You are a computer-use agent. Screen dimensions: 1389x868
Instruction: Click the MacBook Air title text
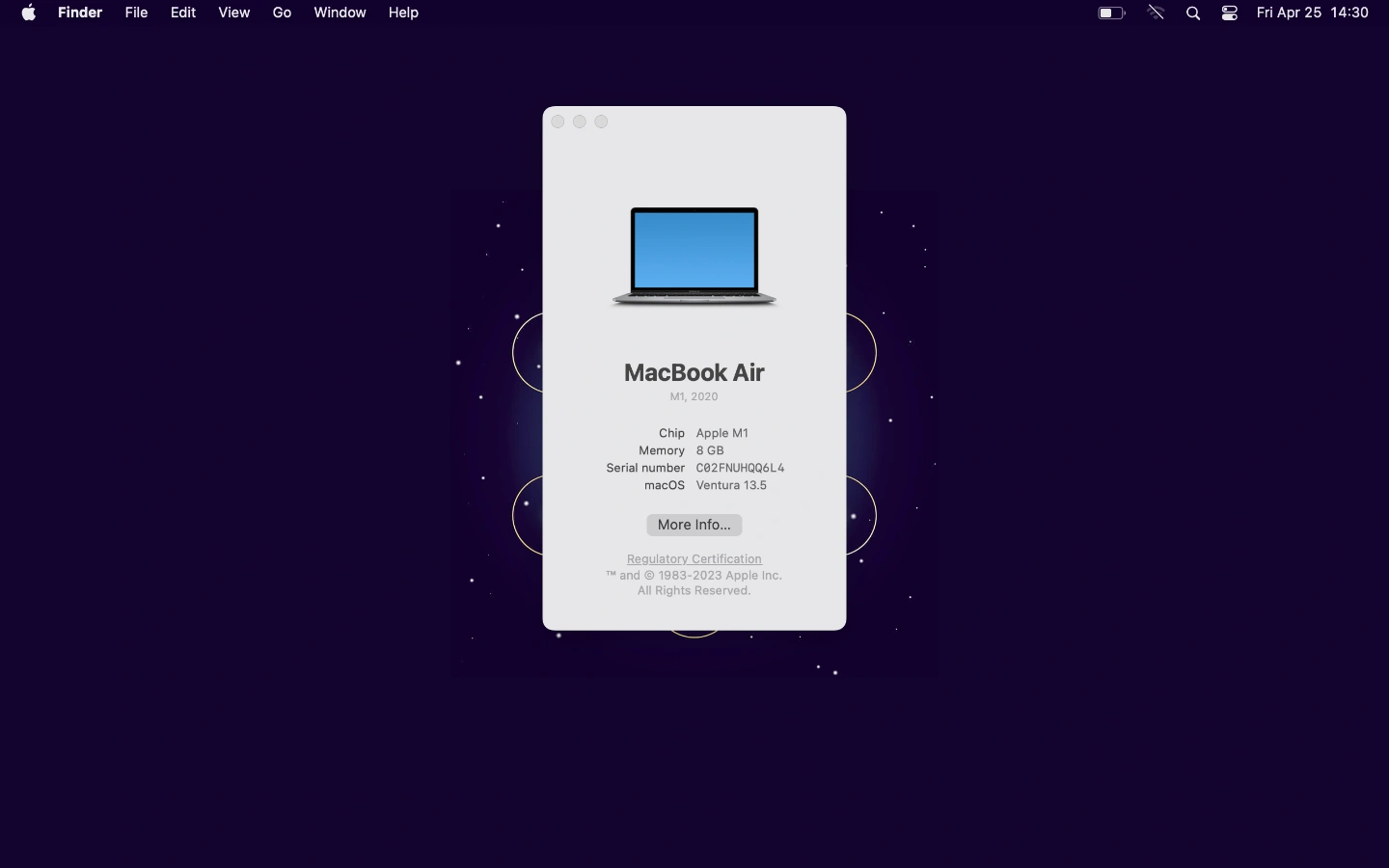694,372
